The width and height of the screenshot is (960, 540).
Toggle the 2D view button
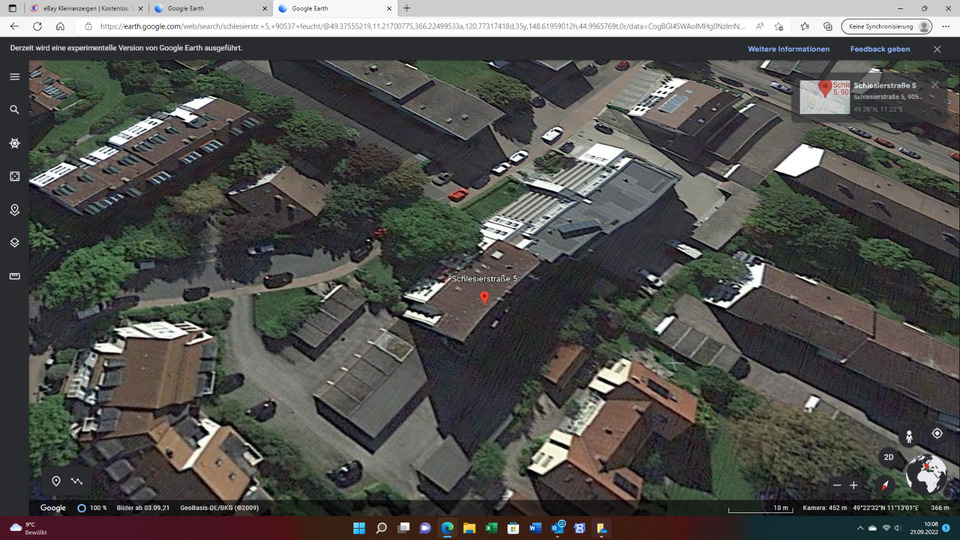point(886,458)
